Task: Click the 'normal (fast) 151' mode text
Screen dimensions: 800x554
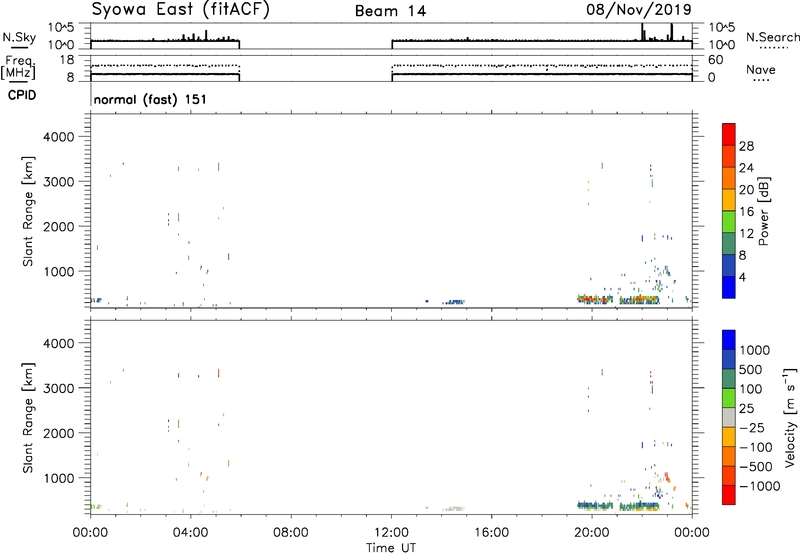Action: [x=151, y=99]
